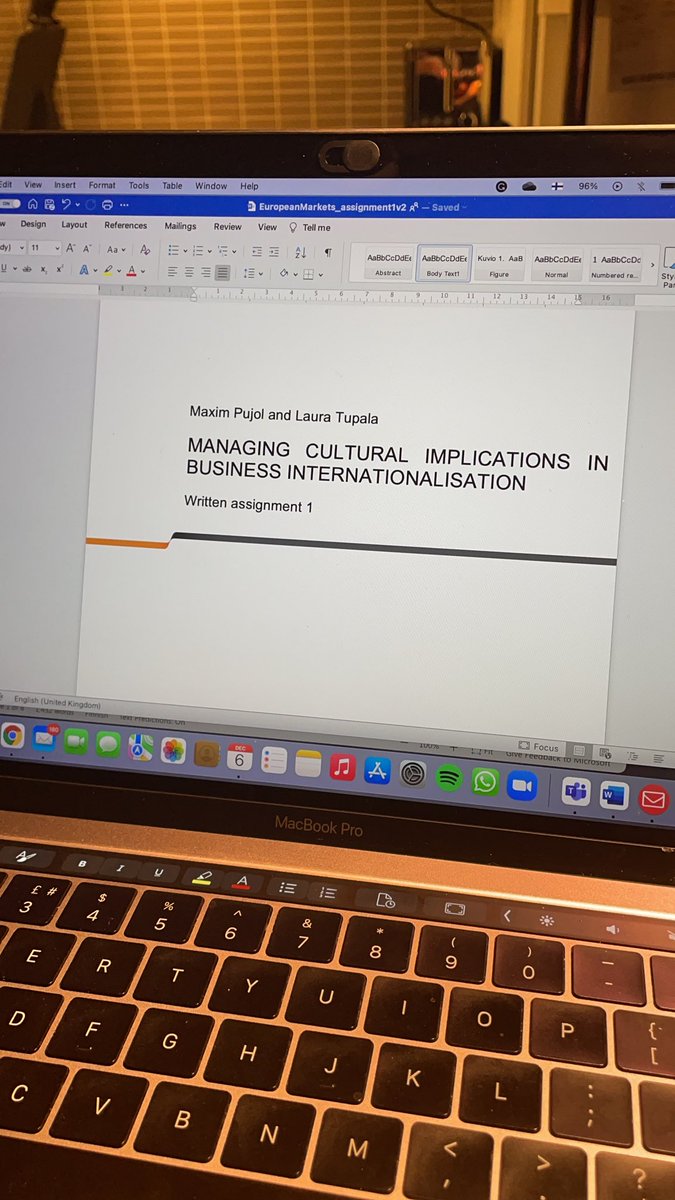Increase paragraph indent
Viewport: 675px width, 1200px height.
(274, 251)
